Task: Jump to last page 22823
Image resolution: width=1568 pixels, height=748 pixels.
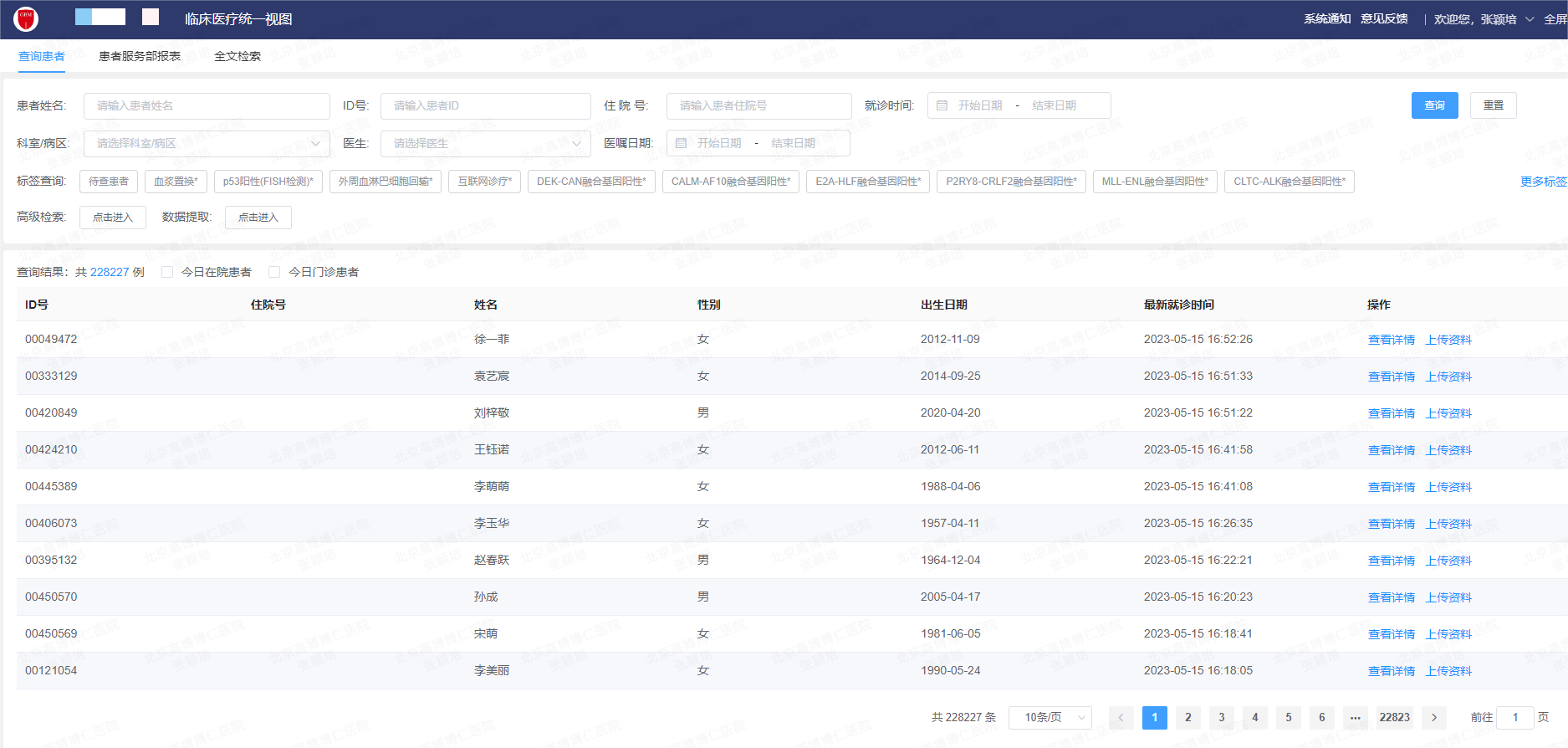Action: click(1395, 717)
